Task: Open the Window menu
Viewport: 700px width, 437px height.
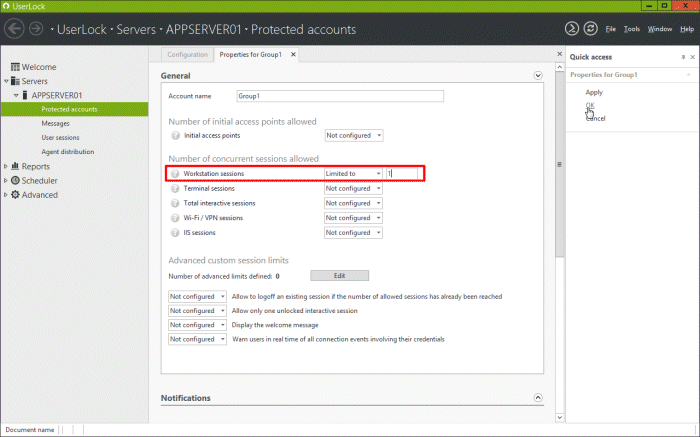Action: pos(660,29)
